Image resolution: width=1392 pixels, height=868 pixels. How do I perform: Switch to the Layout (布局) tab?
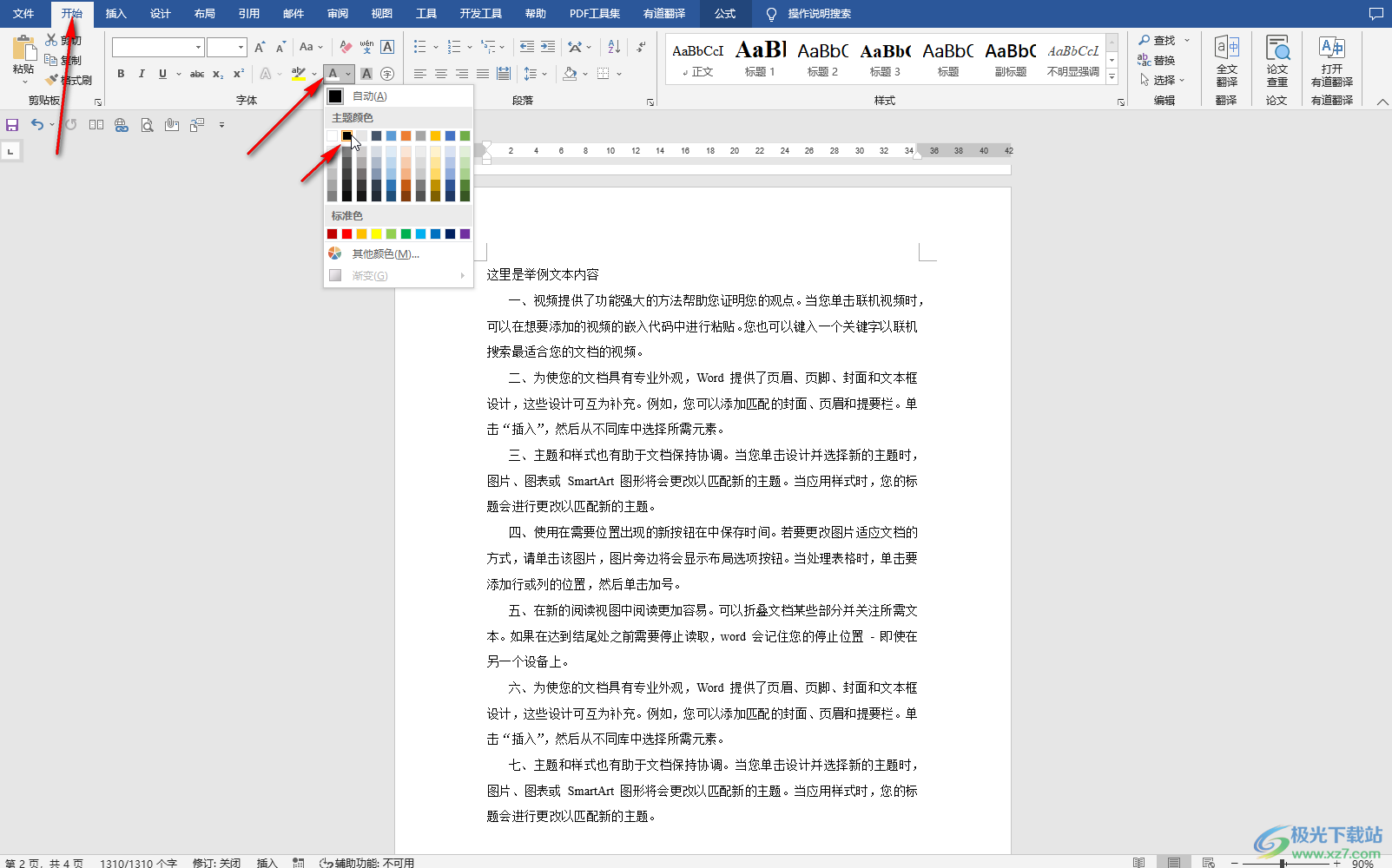tap(205, 13)
